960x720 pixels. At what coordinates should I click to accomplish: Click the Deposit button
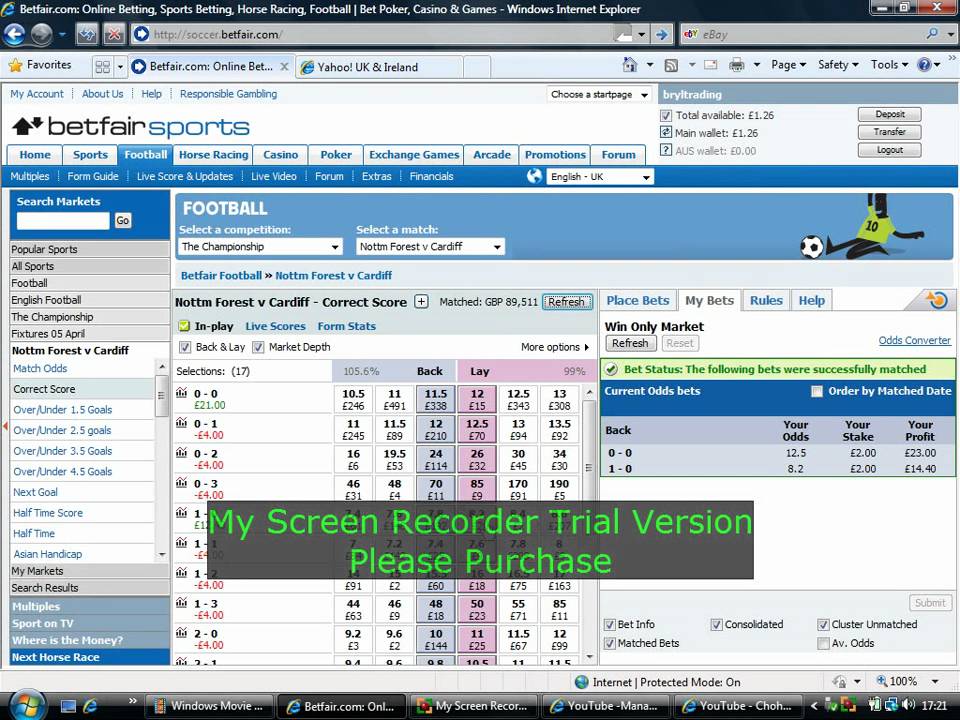pyautogui.click(x=890, y=114)
